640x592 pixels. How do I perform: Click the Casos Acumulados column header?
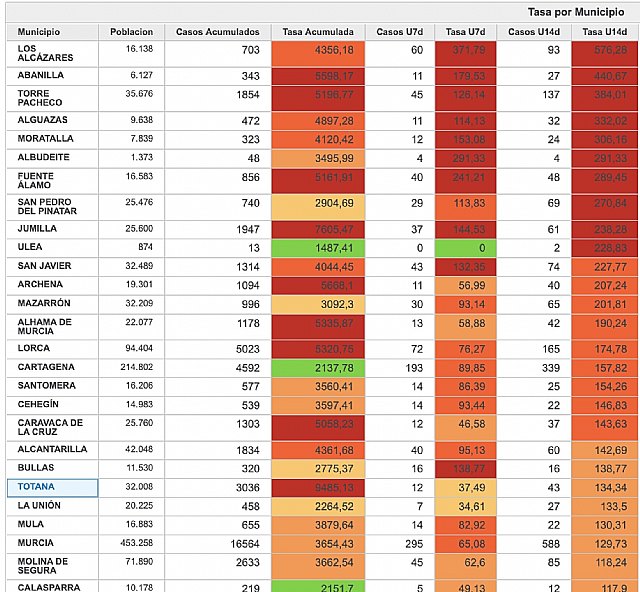coord(216,32)
